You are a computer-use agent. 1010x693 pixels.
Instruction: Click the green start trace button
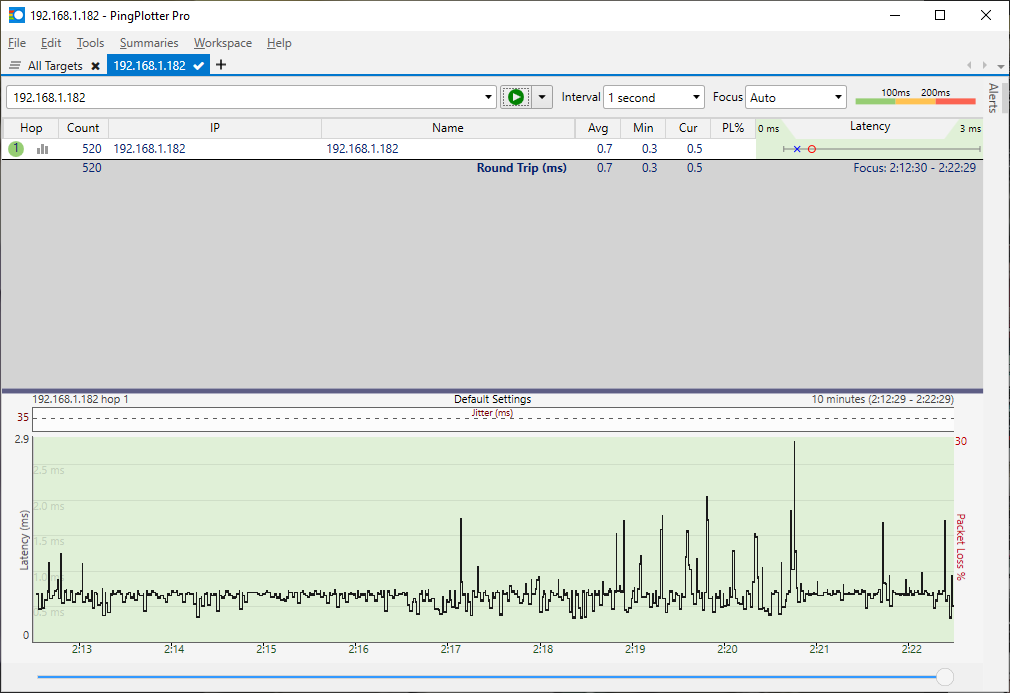[x=515, y=97]
